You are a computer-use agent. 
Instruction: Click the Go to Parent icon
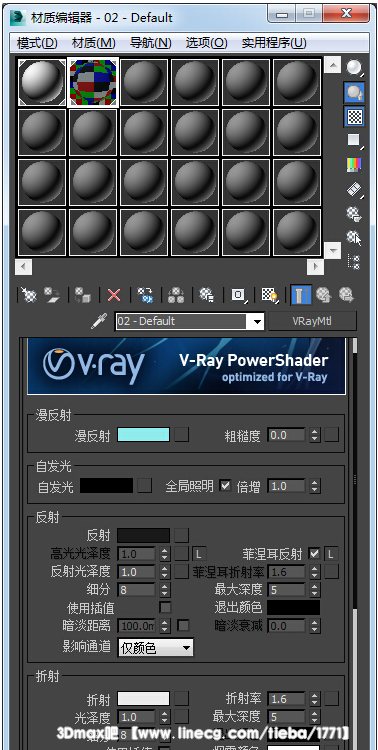tap(324, 295)
